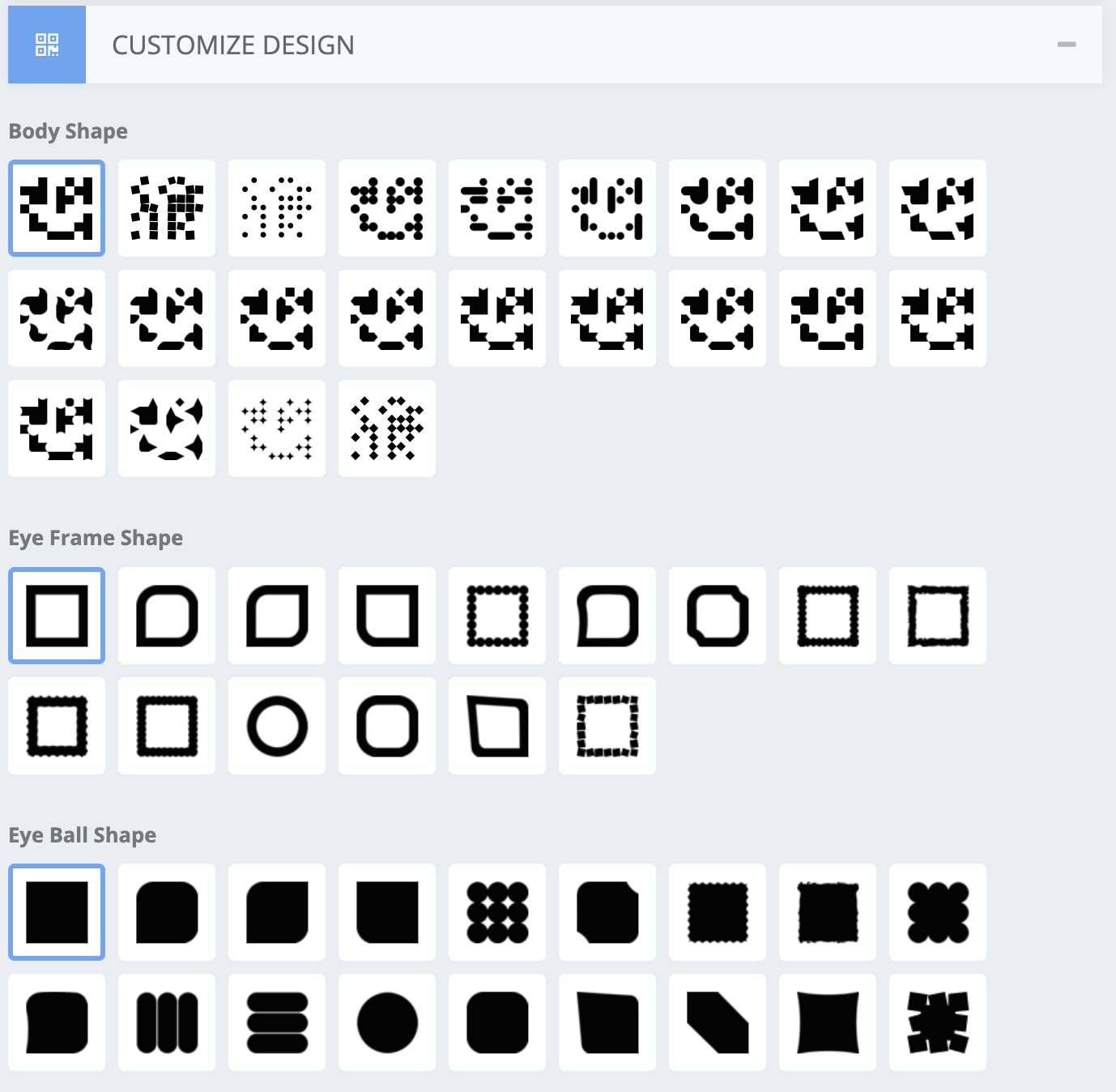1116x1092 pixels.
Task: Select the three horizontal bars eye ball
Action: [x=277, y=1022]
